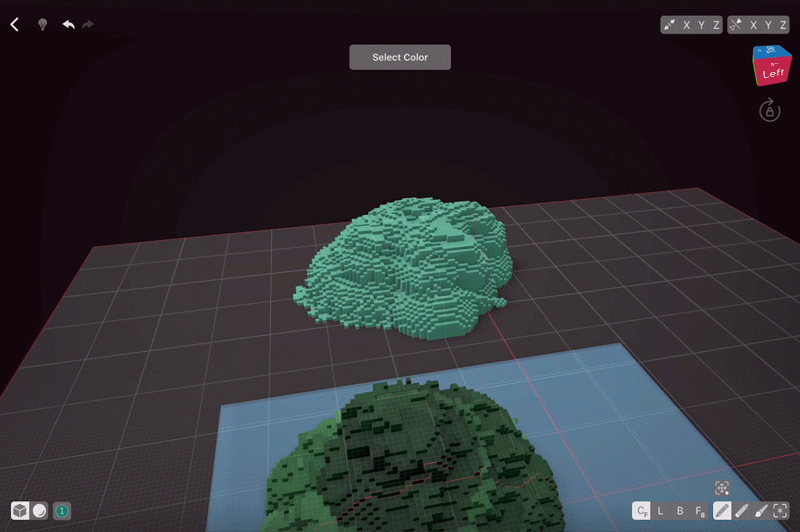Viewport: 800px width, 532px height.
Task: Select the eraser tool
Action: click(x=741, y=511)
